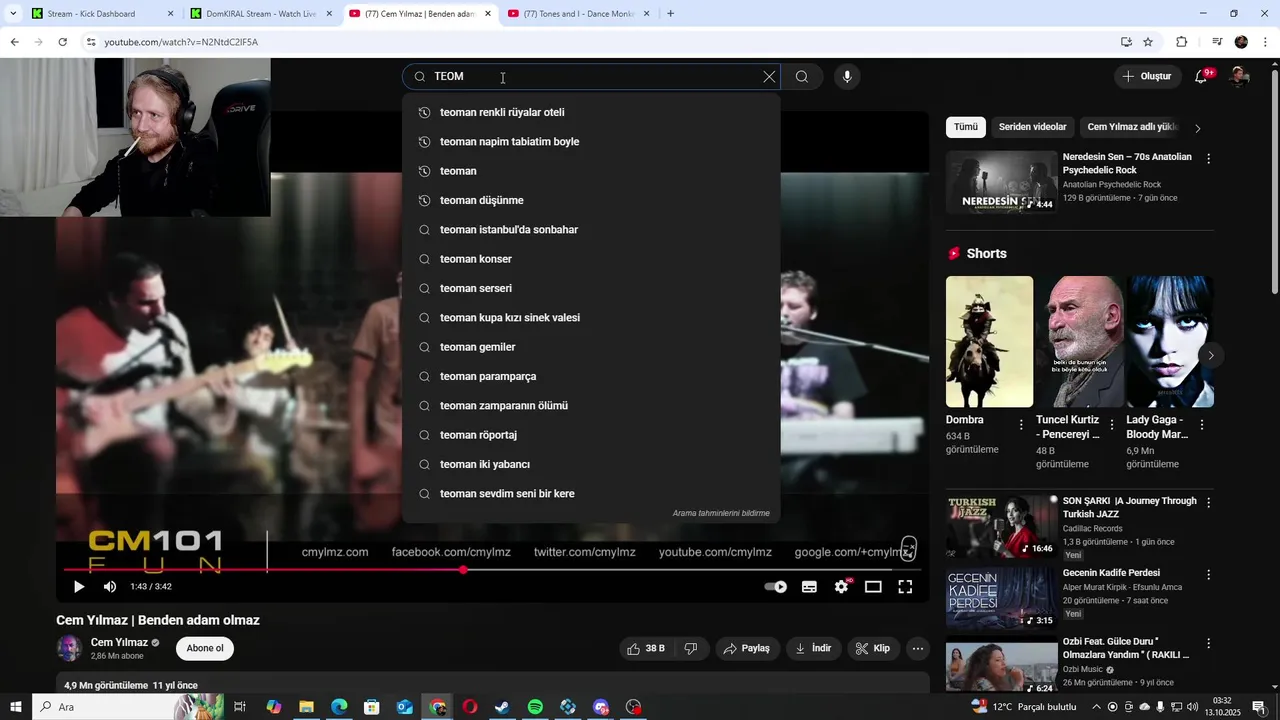Viewport: 1280px width, 720px height.
Task: Open more actions ellipsis below video
Action: click(918, 649)
